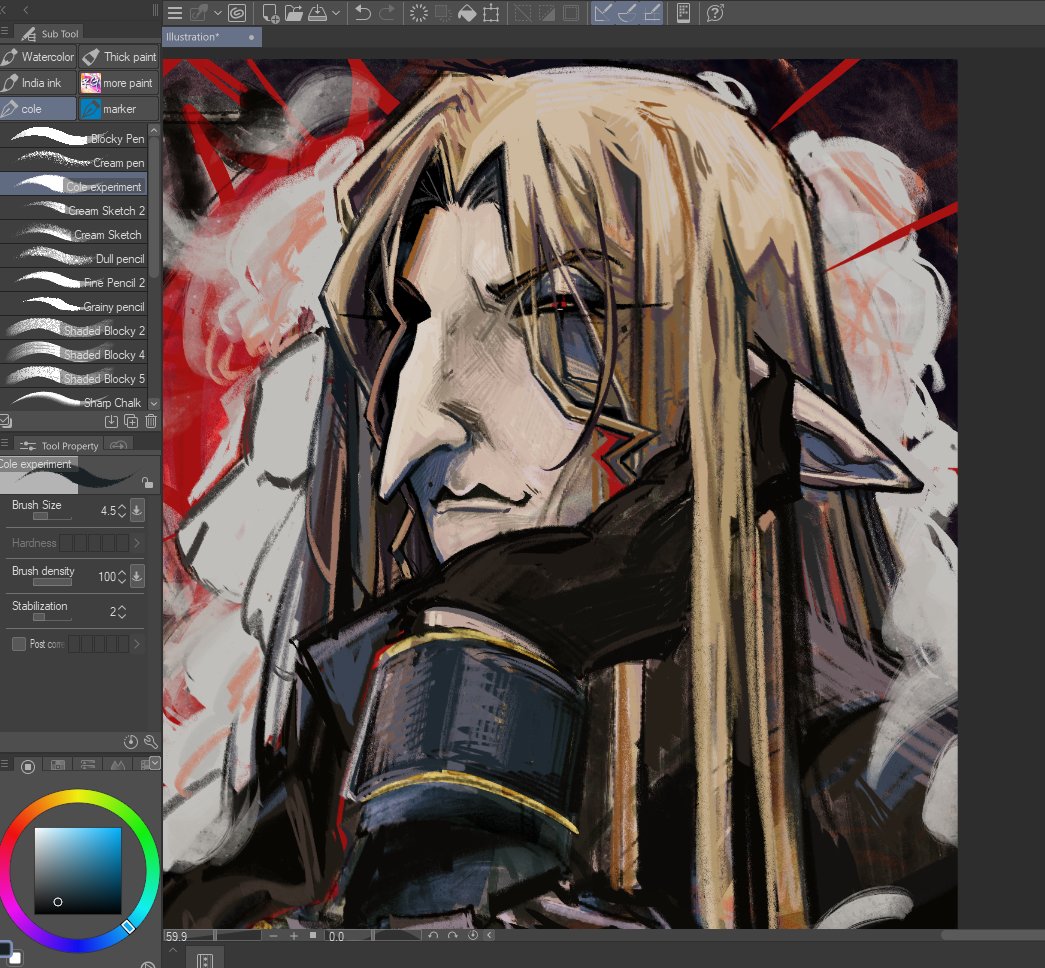Select the Illustration canvas tab

[212, 37]
